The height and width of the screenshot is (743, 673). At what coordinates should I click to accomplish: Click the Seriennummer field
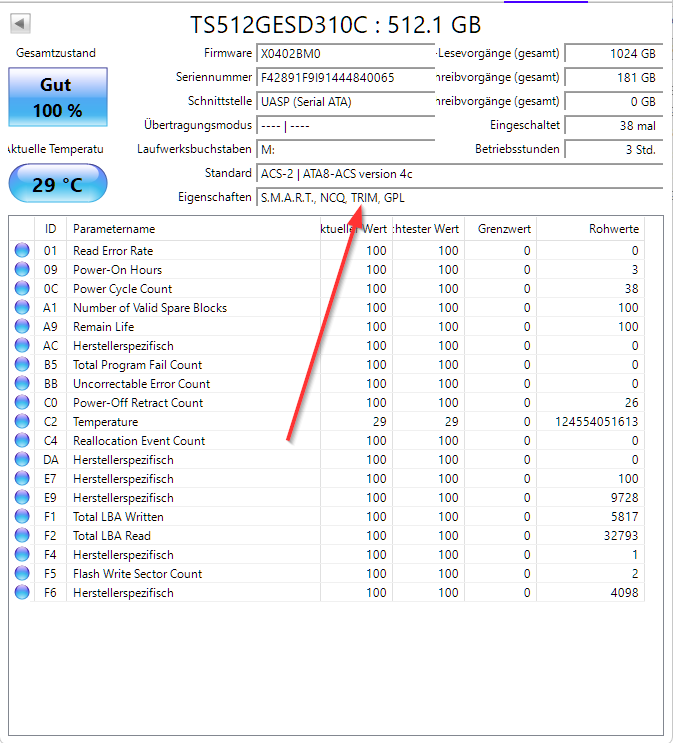[346, 78]
